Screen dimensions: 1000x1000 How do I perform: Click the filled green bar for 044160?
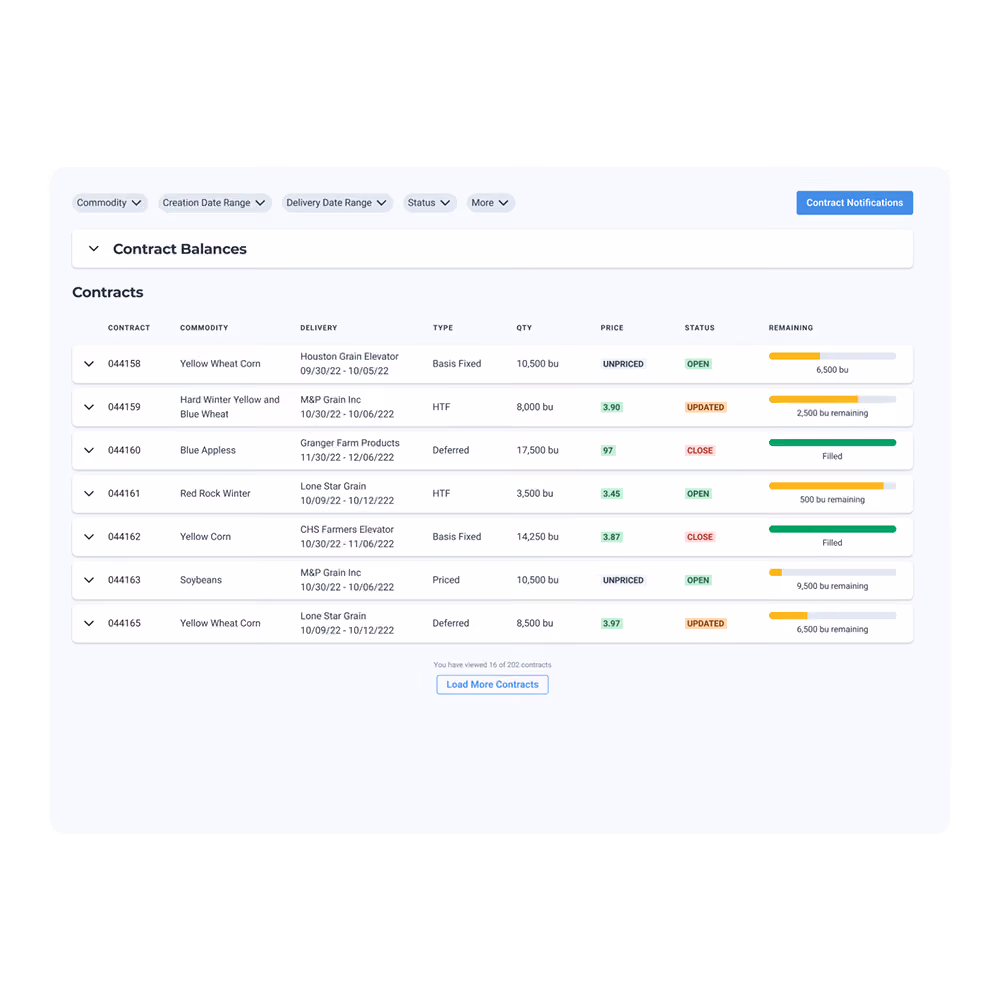pyautogui.click(x=832, y=443)
